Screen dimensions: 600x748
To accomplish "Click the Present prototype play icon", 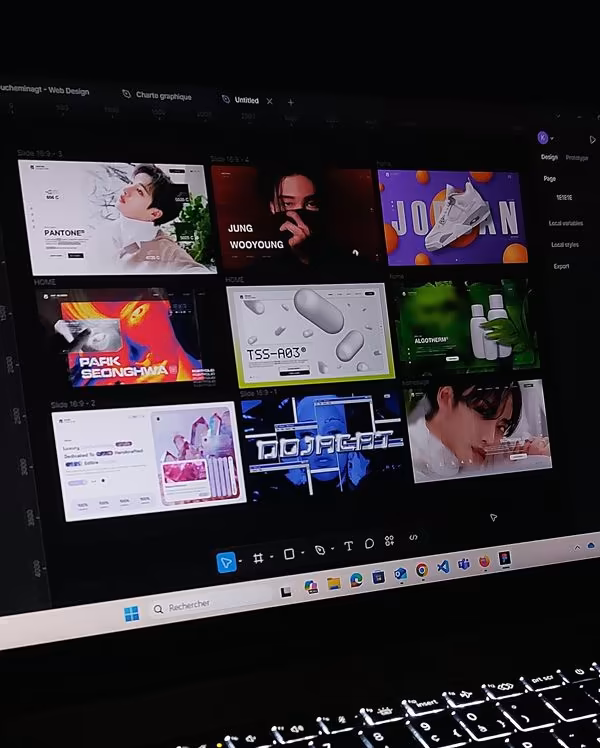I will (592, 140).
